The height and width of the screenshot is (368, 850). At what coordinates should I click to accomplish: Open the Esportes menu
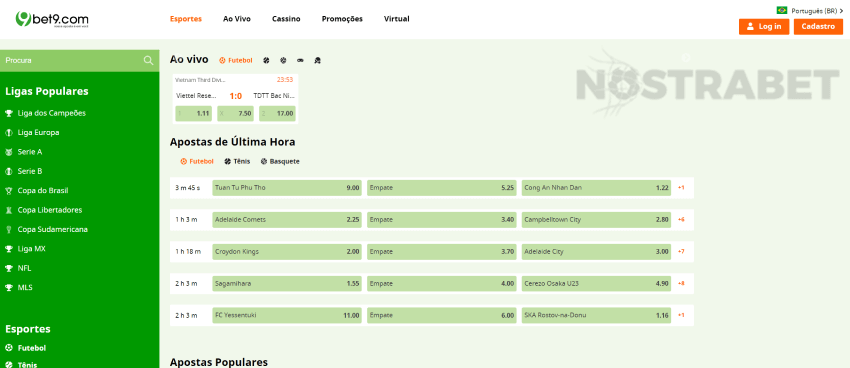pos(186,19)
